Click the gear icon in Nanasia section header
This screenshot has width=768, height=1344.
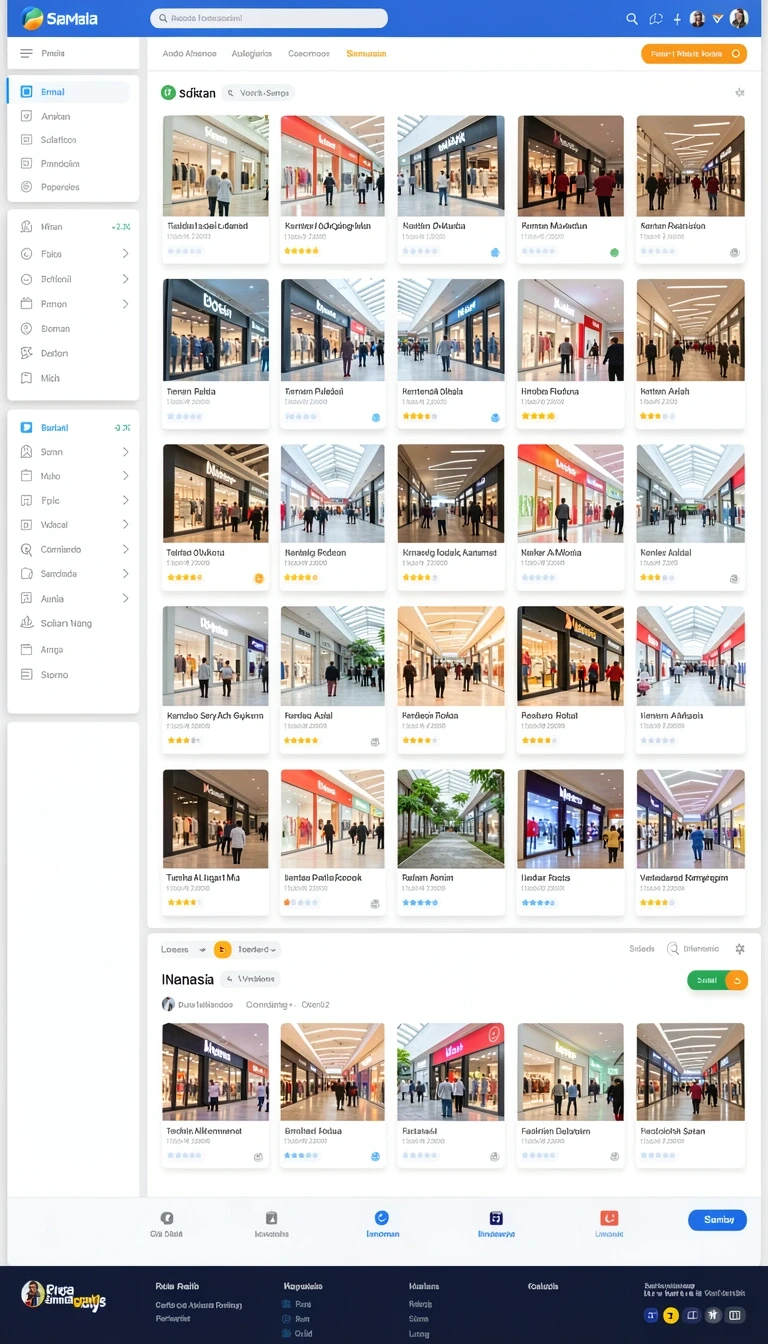740,949
